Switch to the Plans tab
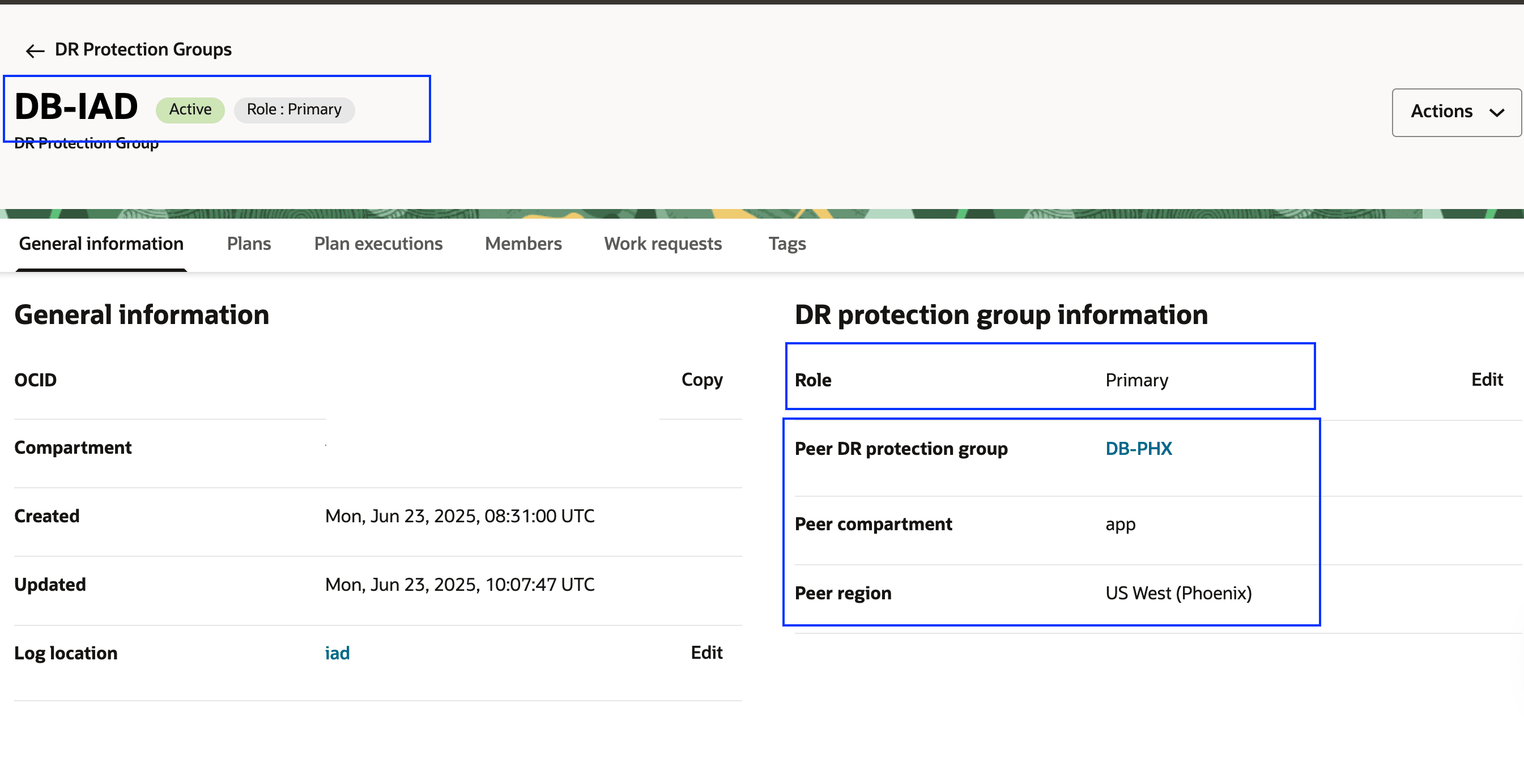 [249, 244]
